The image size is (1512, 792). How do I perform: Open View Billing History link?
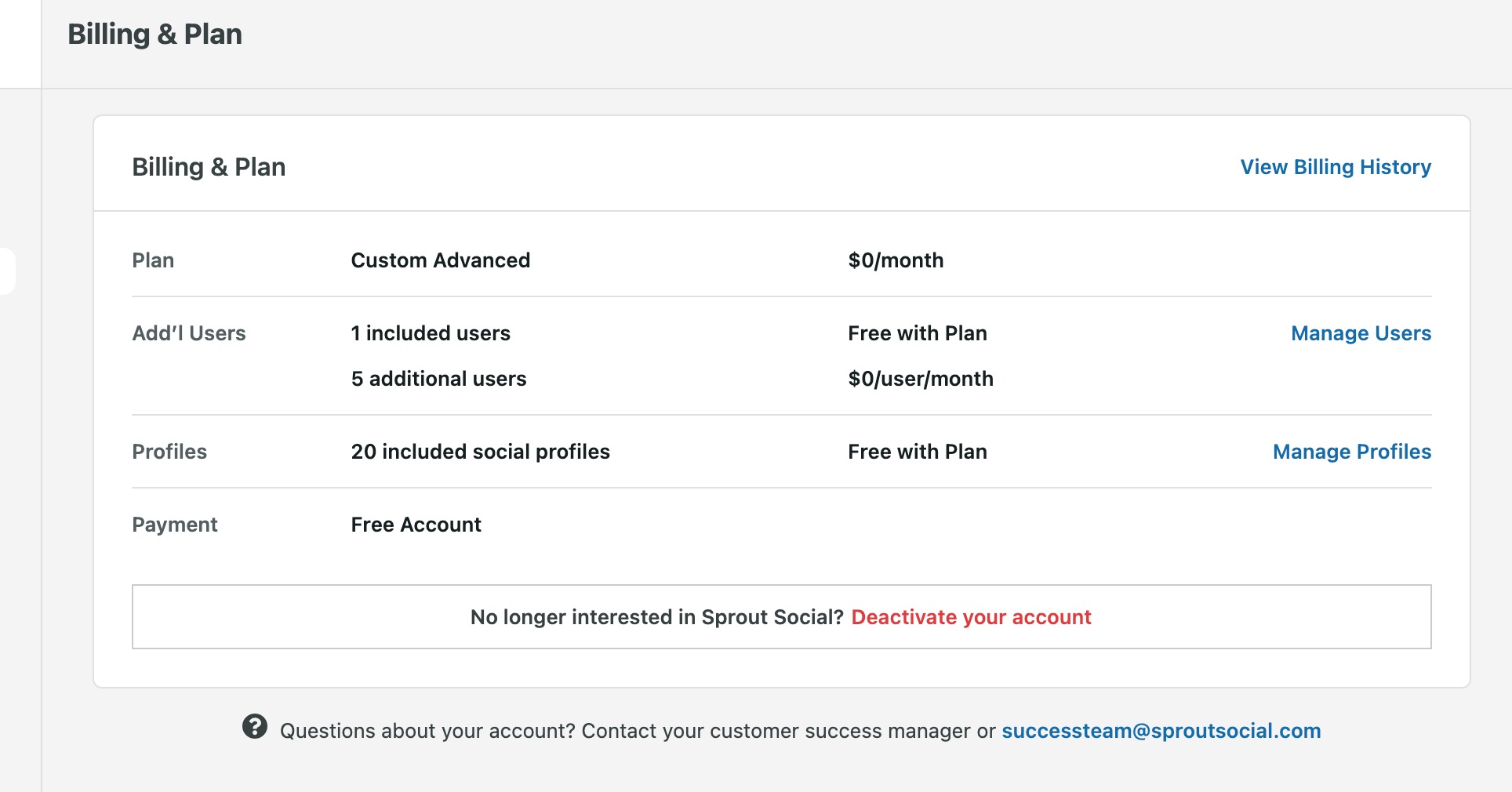click(1336, 167)
